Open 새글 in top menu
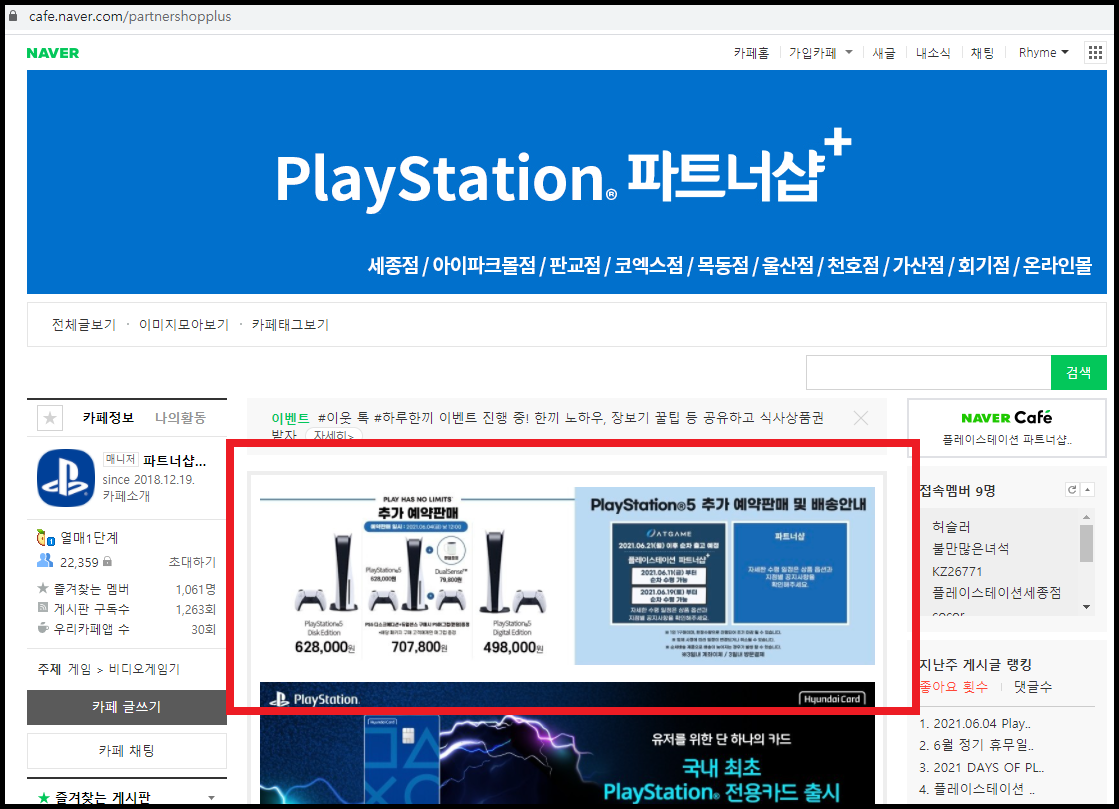This screenshot has height=809, width=1119. point(883,53)
